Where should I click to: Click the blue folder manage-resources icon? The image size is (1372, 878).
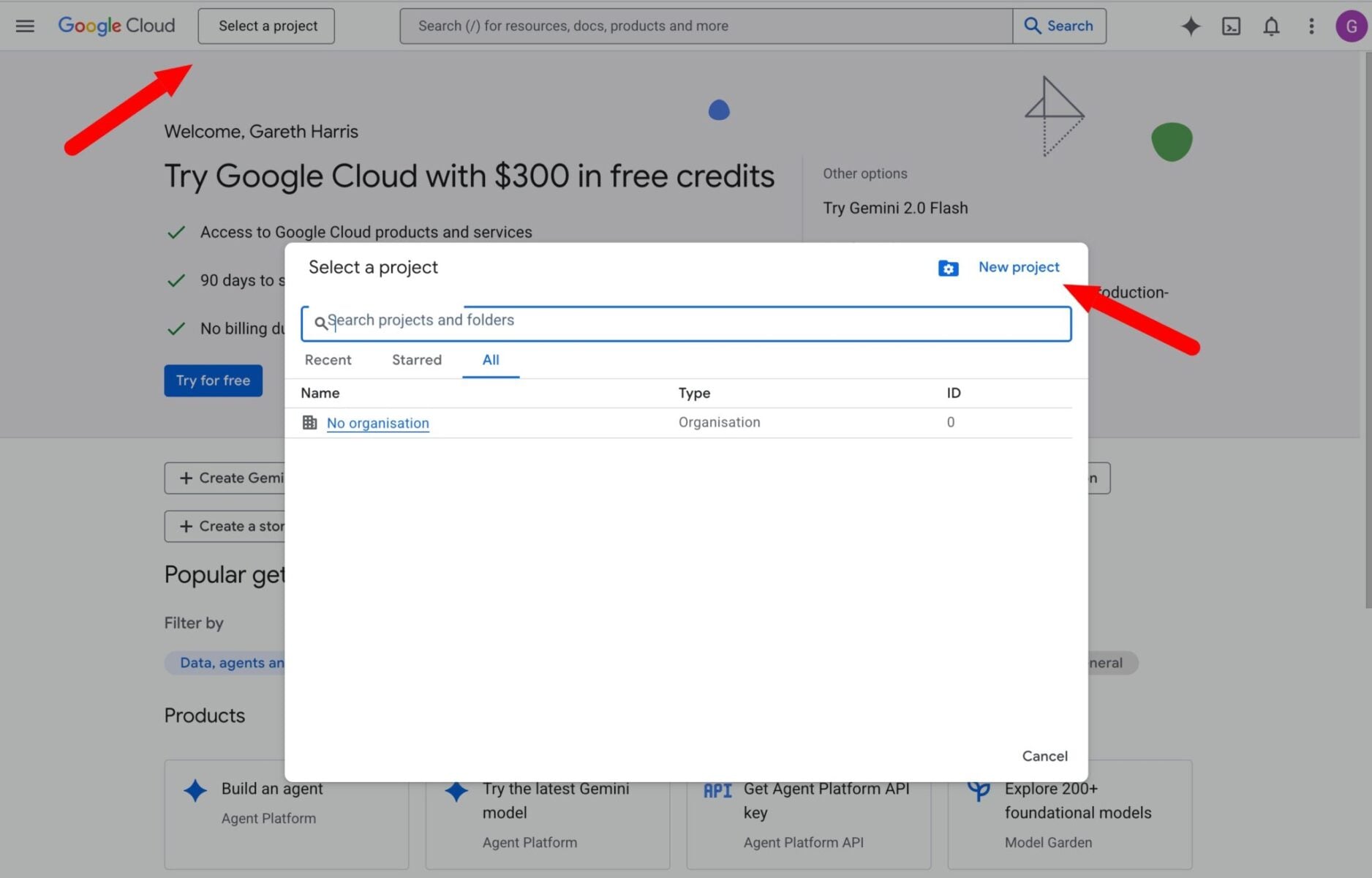pos(948,269)
